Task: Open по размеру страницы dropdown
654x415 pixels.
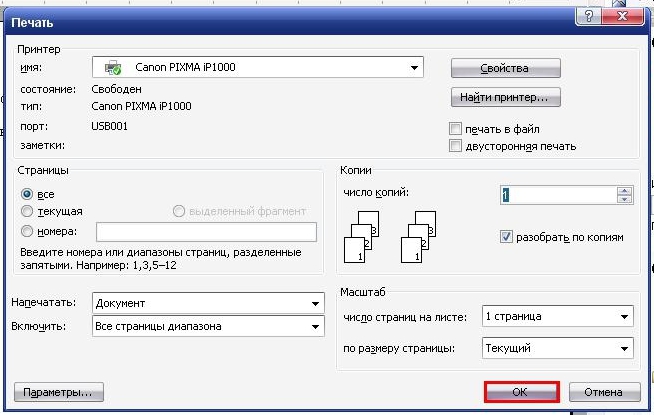Action: click(624, 349)
